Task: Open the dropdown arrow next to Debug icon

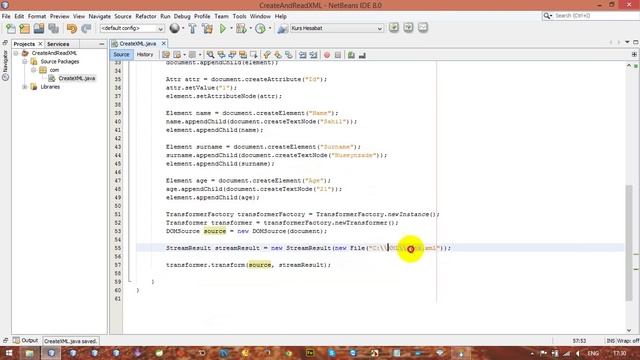Action: pos(250,28)
